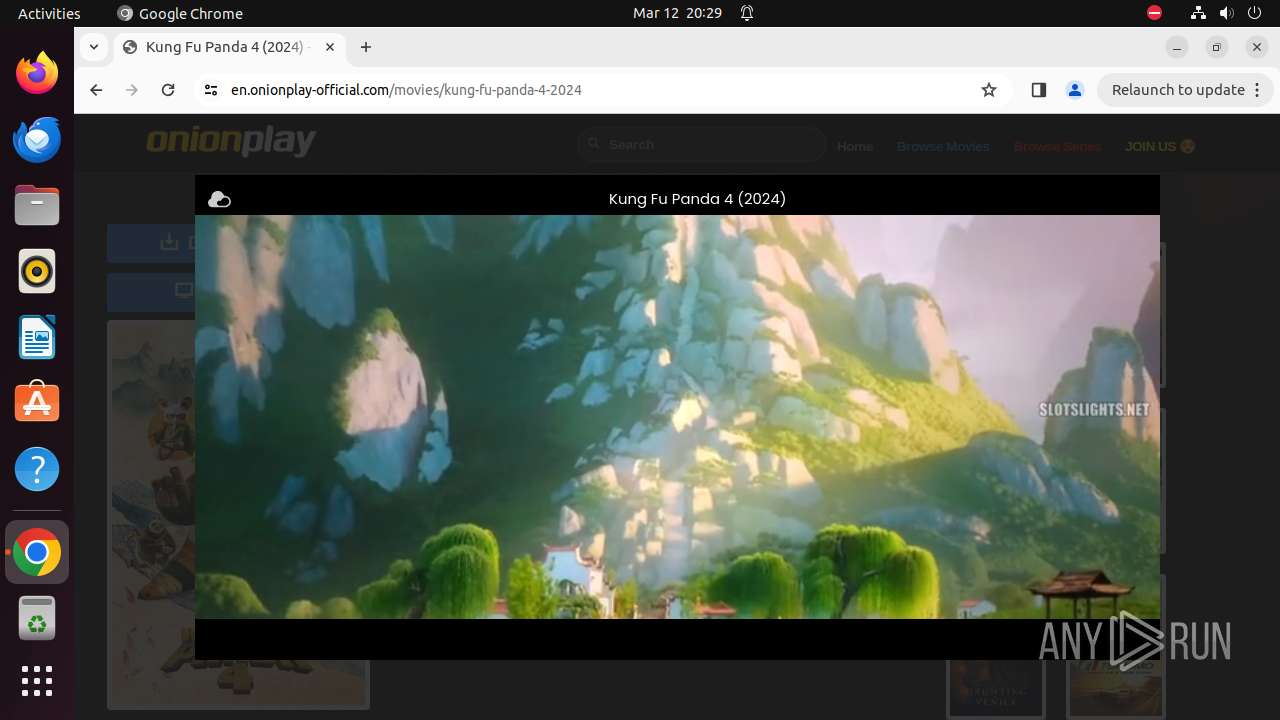This screenshot has width=1280, height=720.
Task: Toggle the Chrome side panel
Action: (1038, 90)
